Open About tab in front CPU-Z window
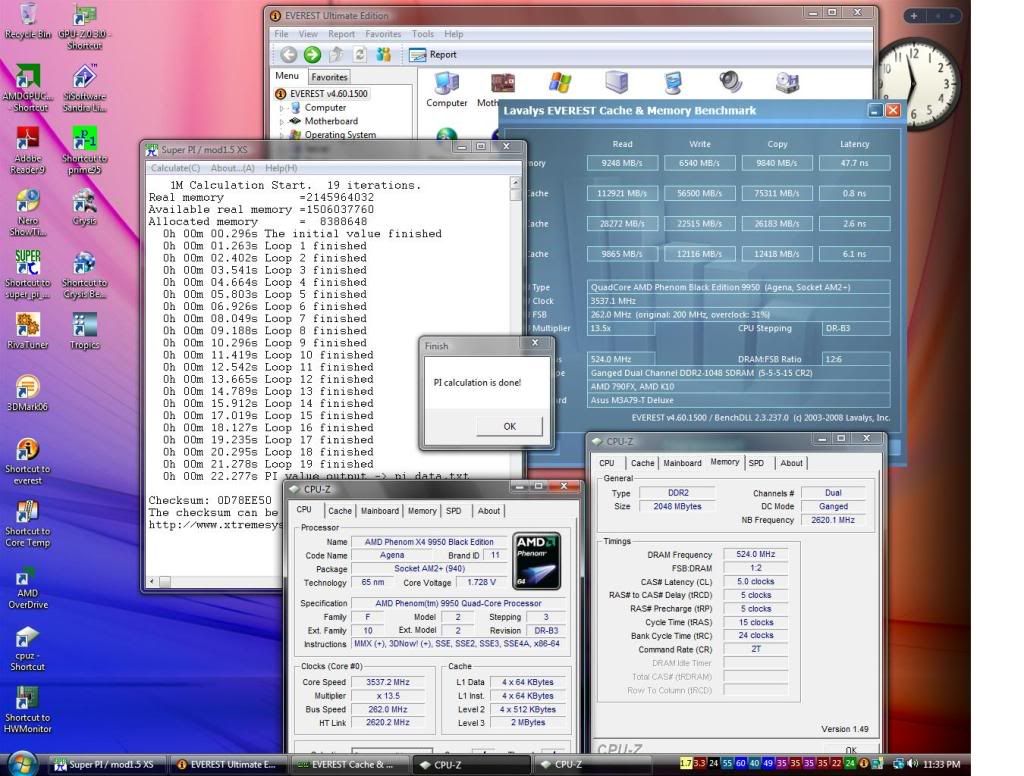Screen dimensions: 1024x776 tap(488, 511)
